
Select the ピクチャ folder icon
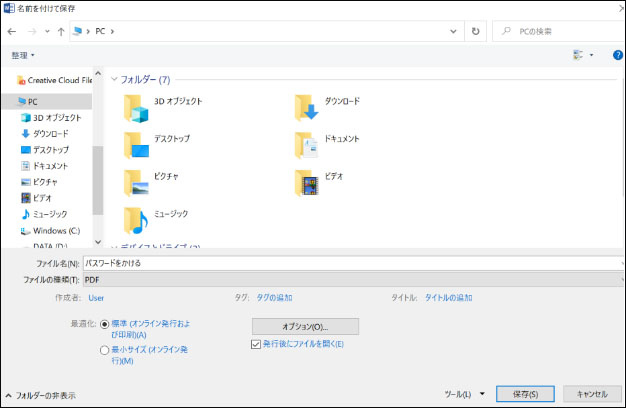(x=136, y=183)
